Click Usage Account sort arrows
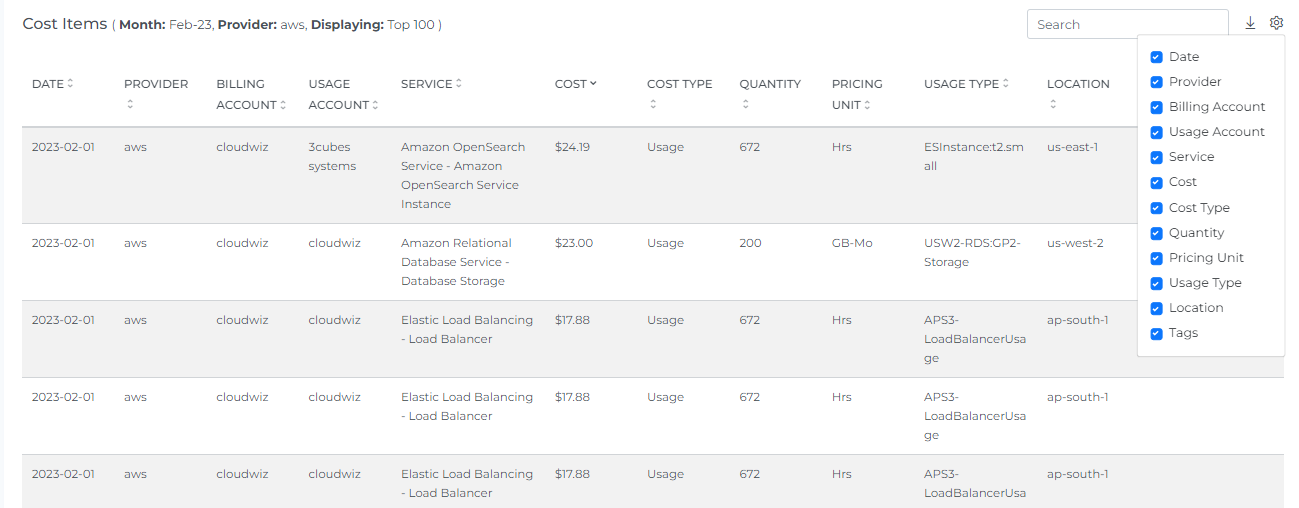1299x508 pixels. click(376, 105)
